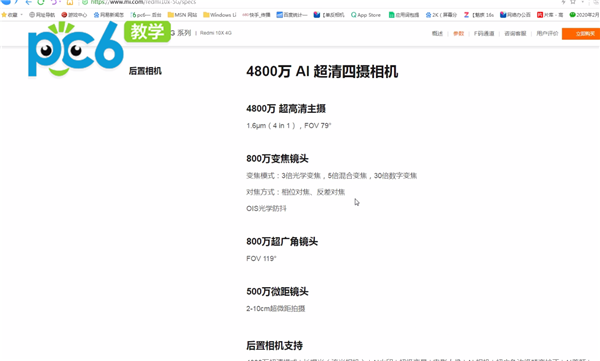Reload the page with refresh icon
This screenshot has height=361, width=600.
point(41,2)
